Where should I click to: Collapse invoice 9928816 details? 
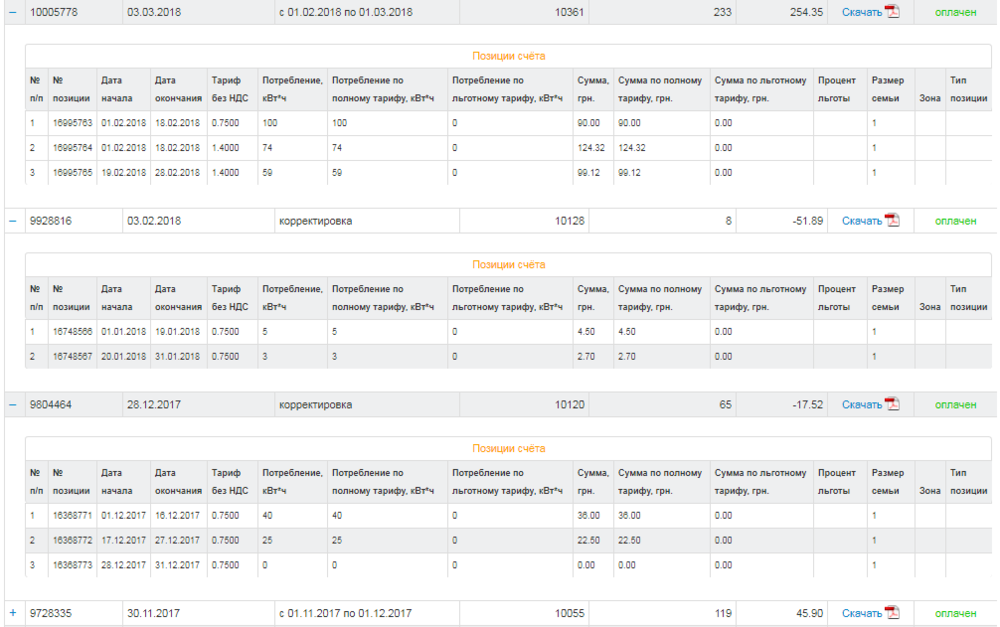point(13,221)
